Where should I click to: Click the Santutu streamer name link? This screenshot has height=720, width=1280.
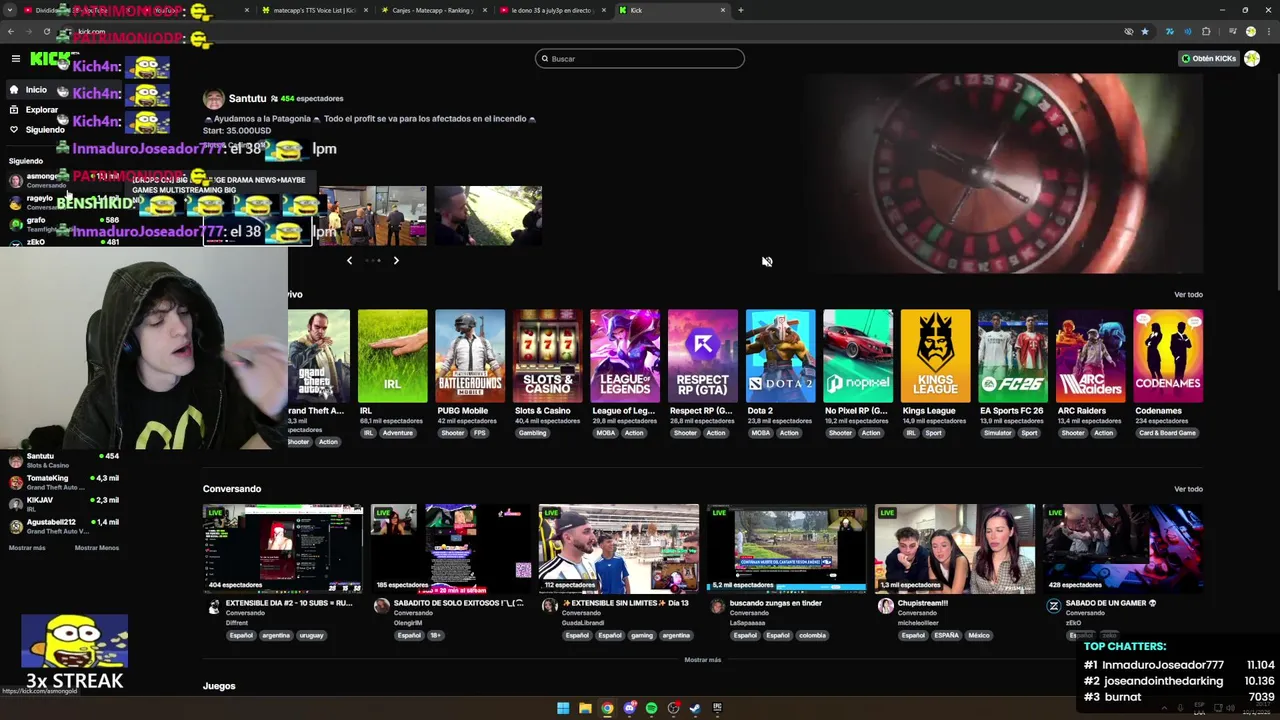pos(247,99)
